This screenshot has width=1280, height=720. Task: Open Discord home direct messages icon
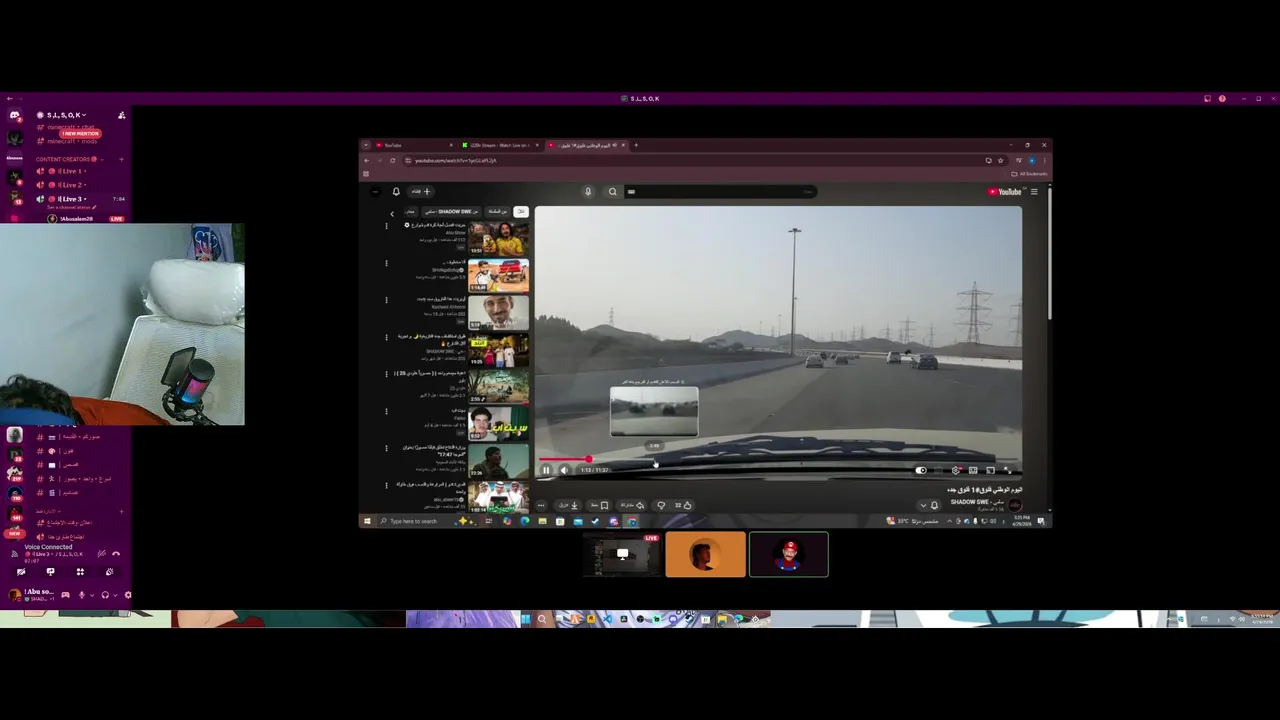[15, 115]
